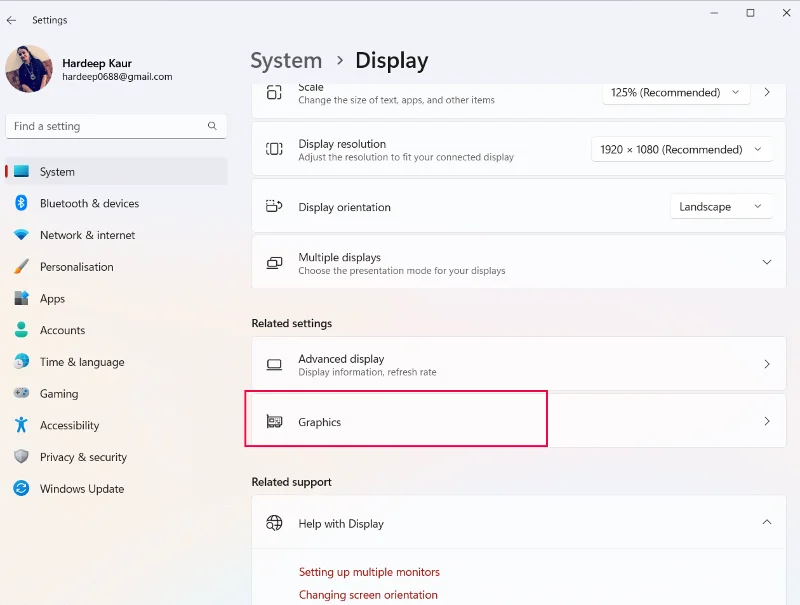Image resolution: width=800 pixels, height=605 pixels.
Task: Click the Time & language globe-clock icon
Action: click(21, 361)
